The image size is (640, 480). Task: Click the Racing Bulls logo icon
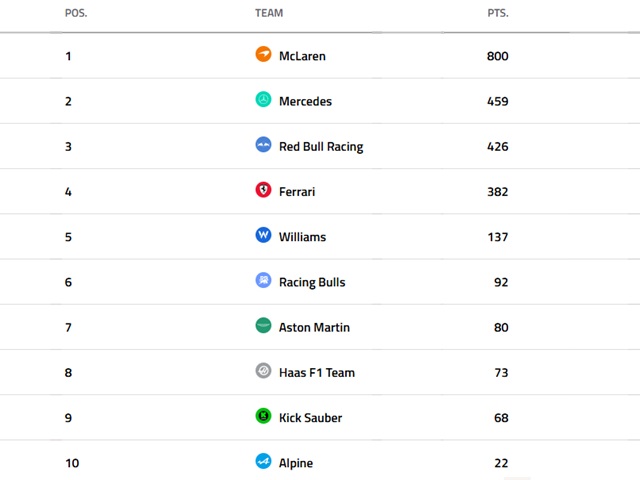click(263, 281)
